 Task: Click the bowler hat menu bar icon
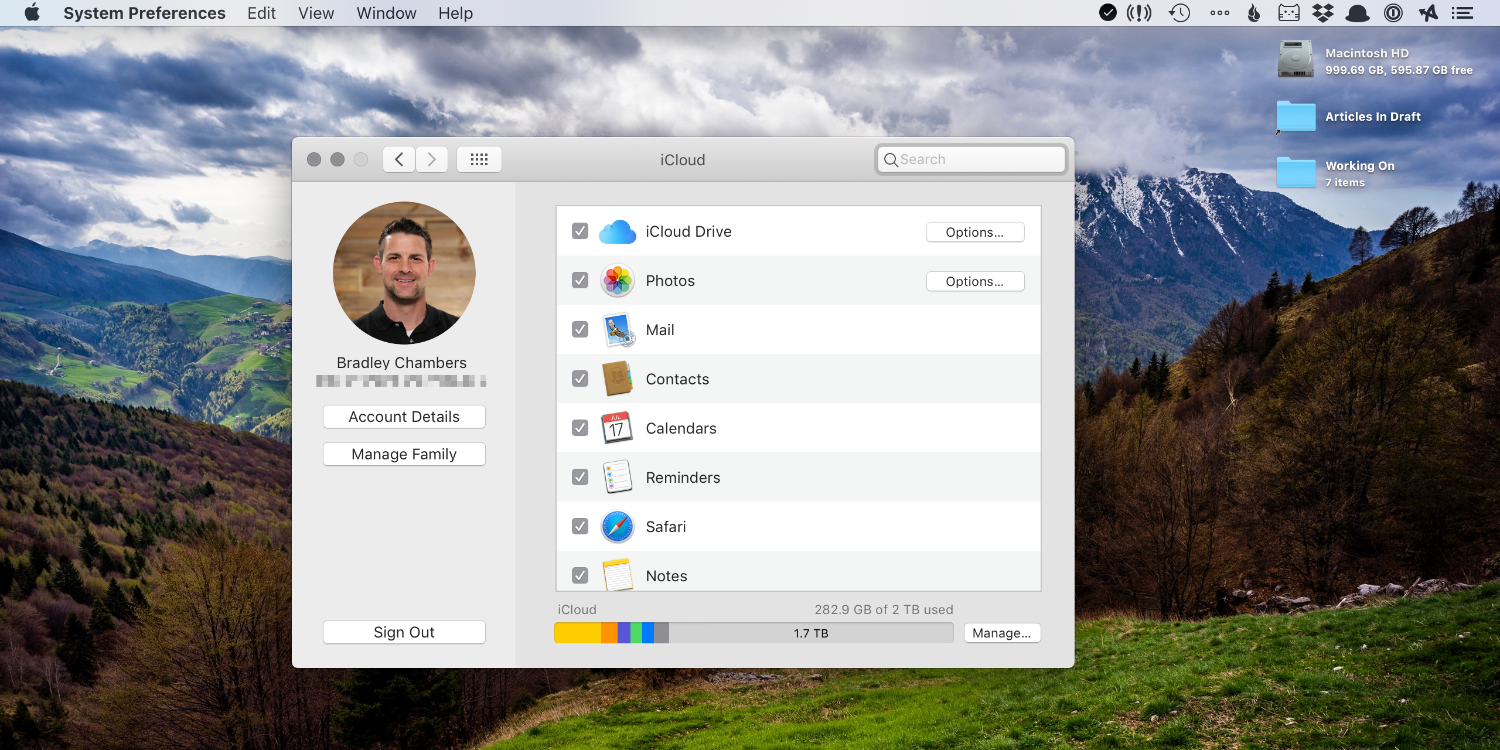[x=1357, y=13]
